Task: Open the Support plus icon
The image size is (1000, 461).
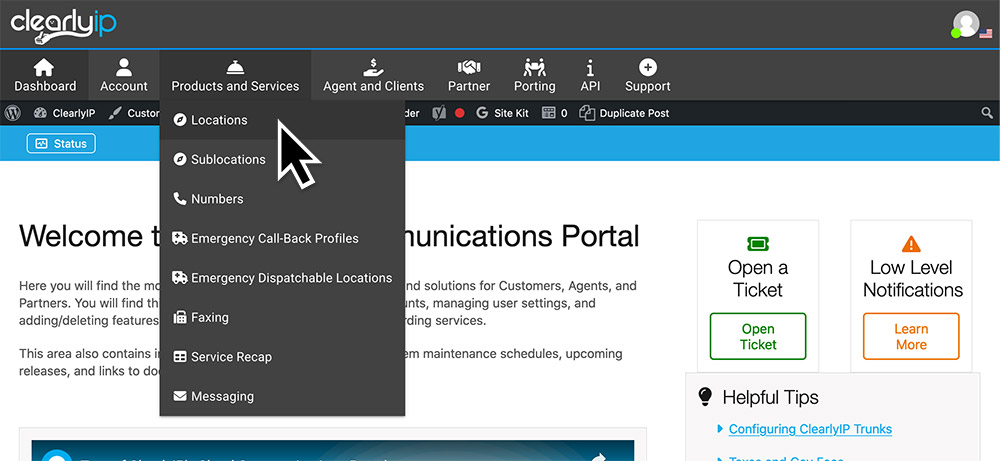Action: pos(647,68)
